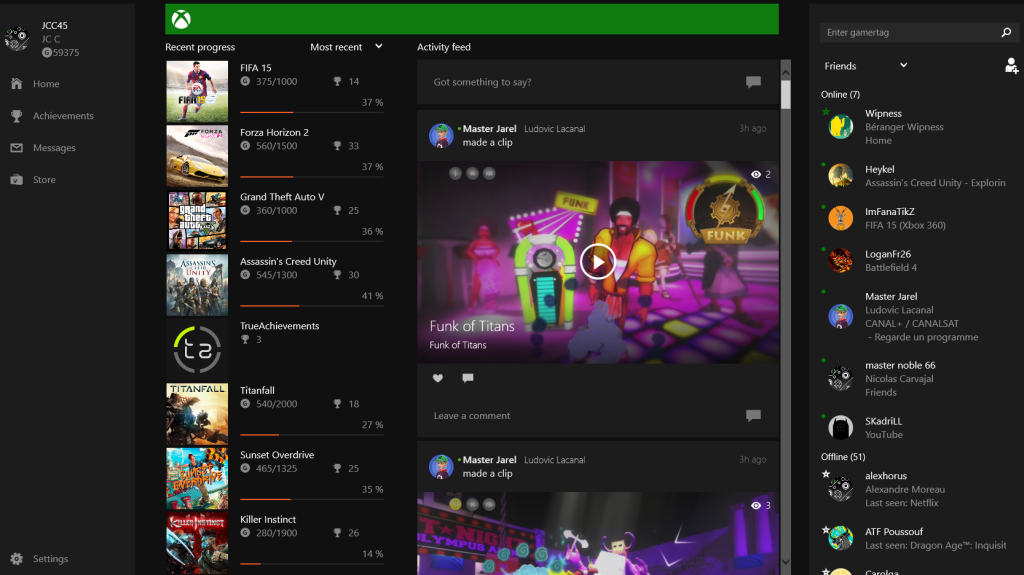Click the Recent progress heading

(x=200, y=47)
